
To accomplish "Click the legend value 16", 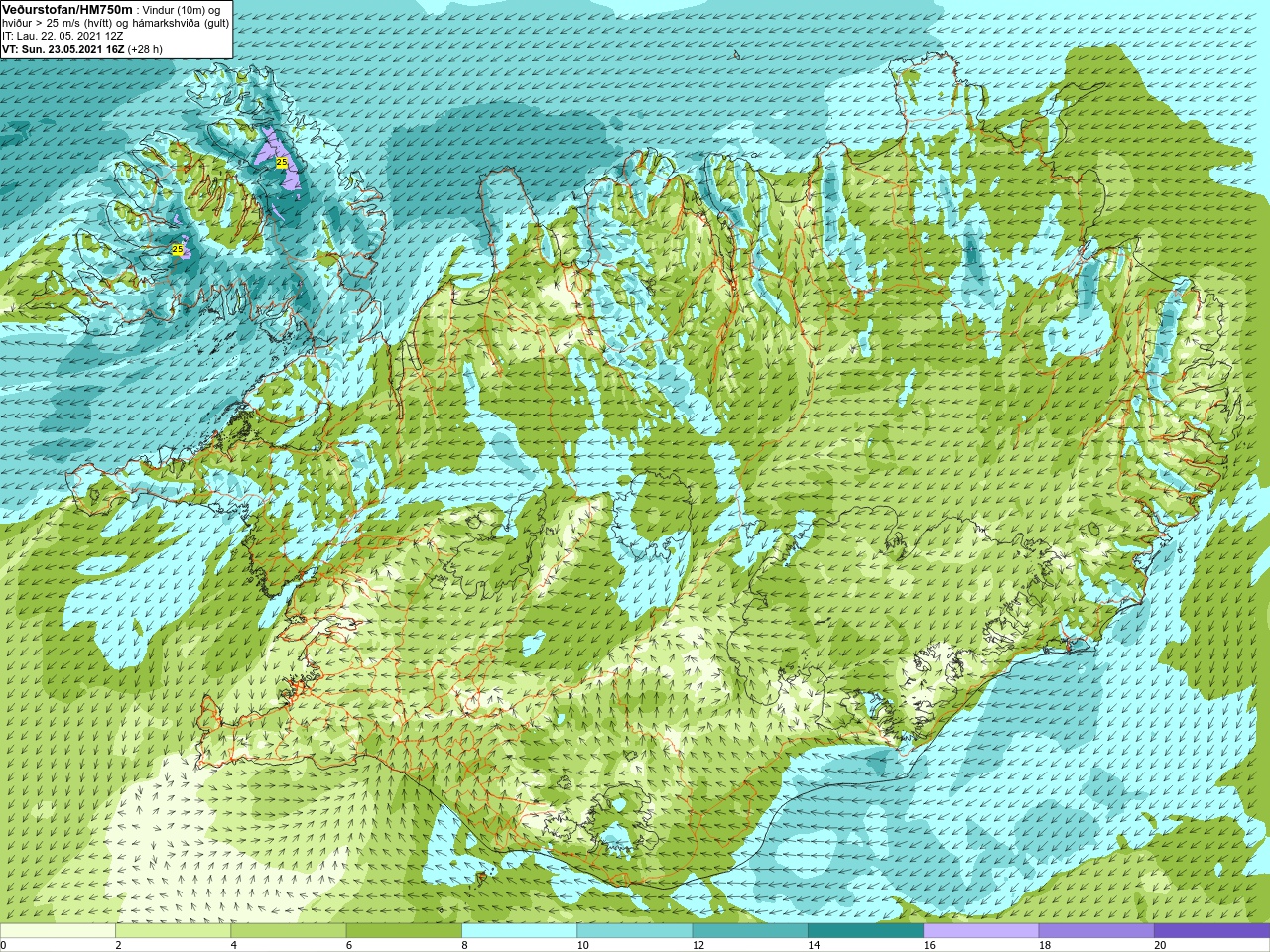I will coord(930,945).
